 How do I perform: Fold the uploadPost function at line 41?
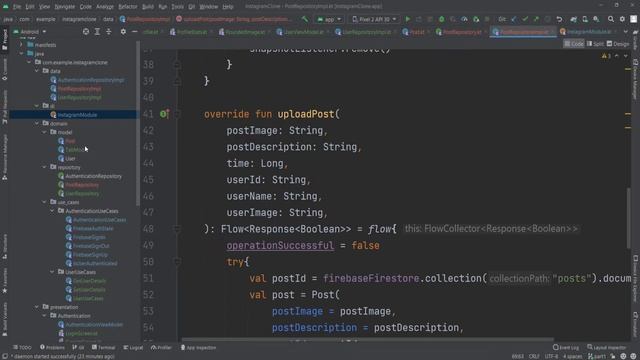pos(177,114)
